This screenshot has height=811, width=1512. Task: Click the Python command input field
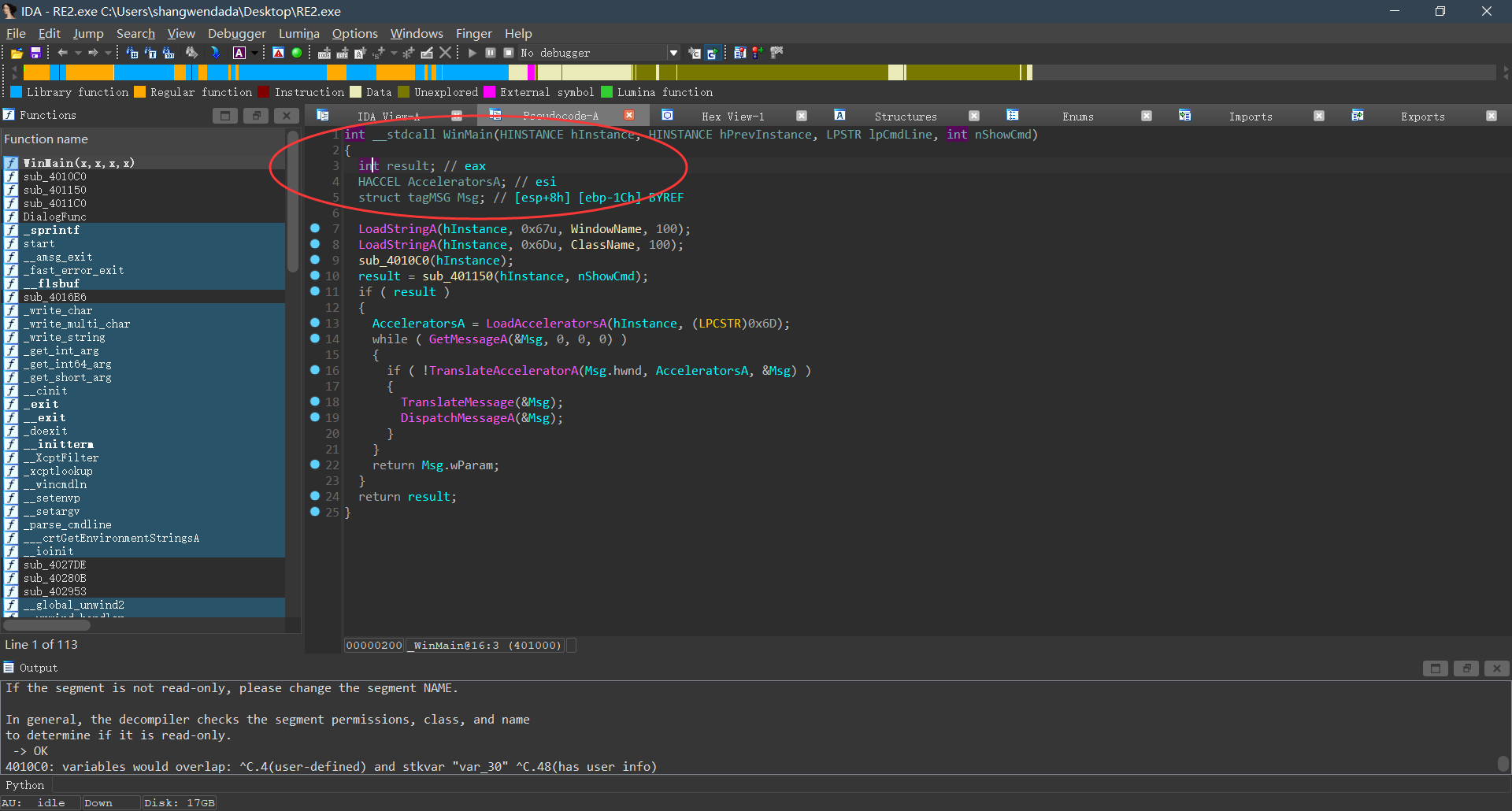point(780,785)
